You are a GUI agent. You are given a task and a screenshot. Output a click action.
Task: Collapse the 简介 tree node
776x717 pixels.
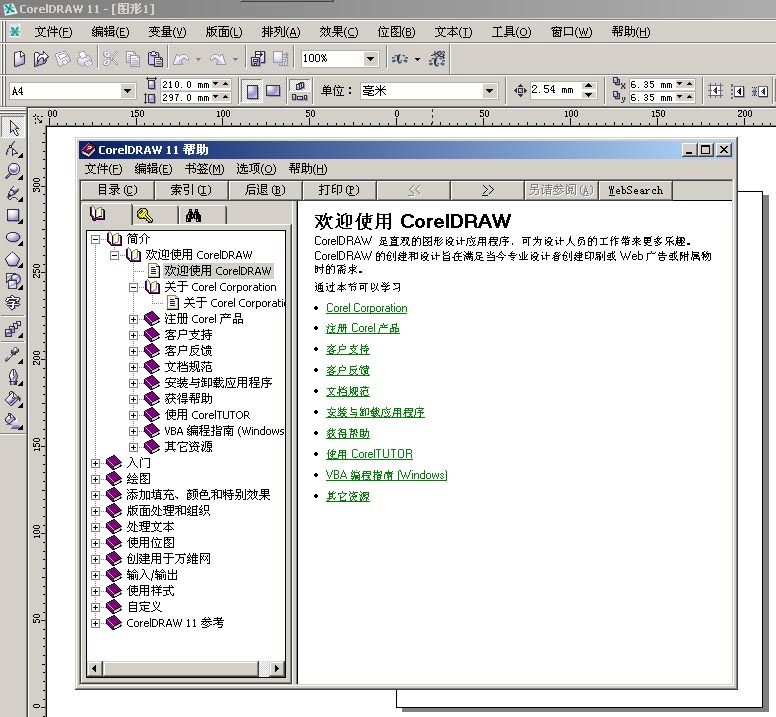coord(96,239)
